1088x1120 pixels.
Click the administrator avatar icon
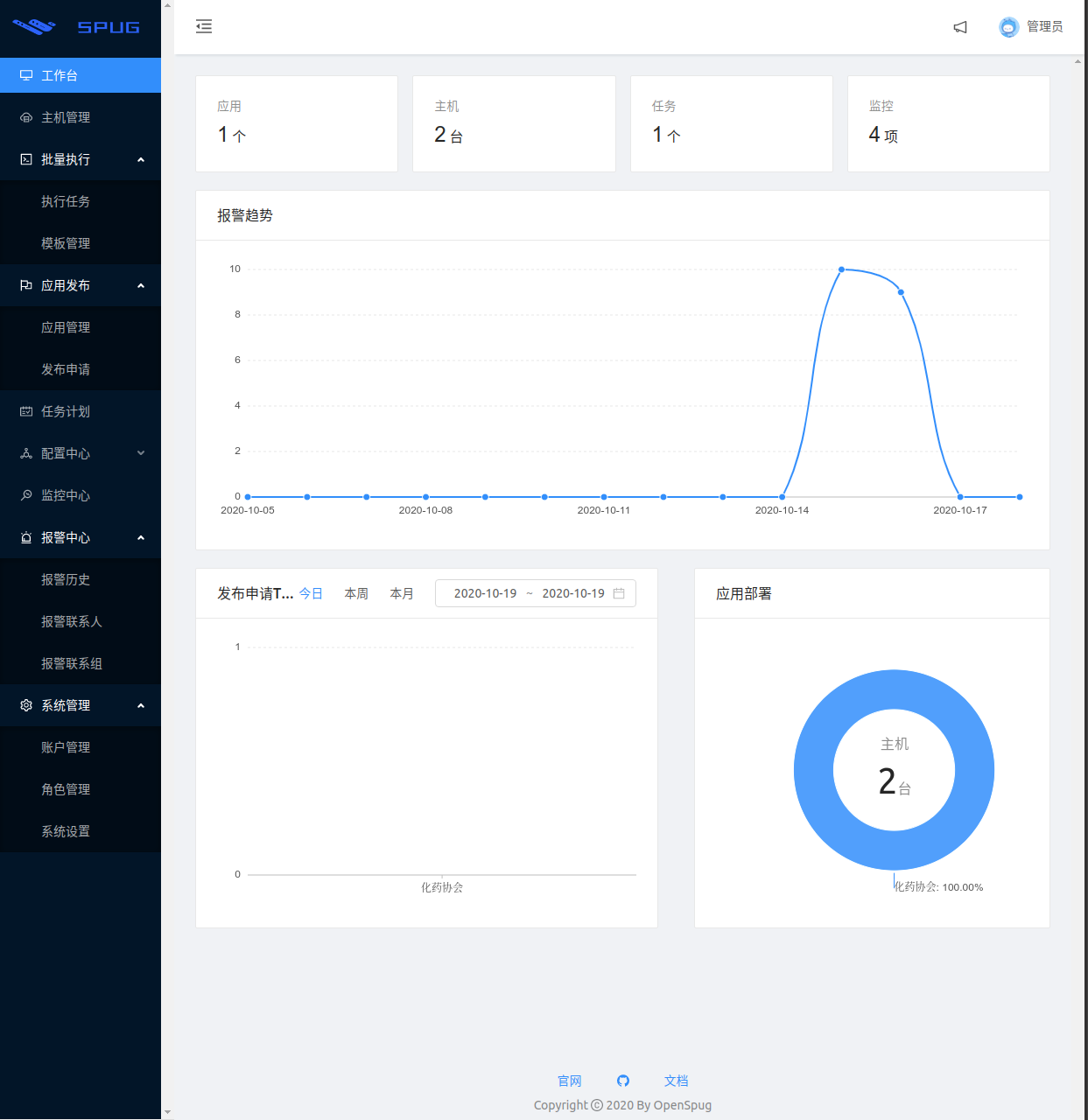pos(1008,27)
